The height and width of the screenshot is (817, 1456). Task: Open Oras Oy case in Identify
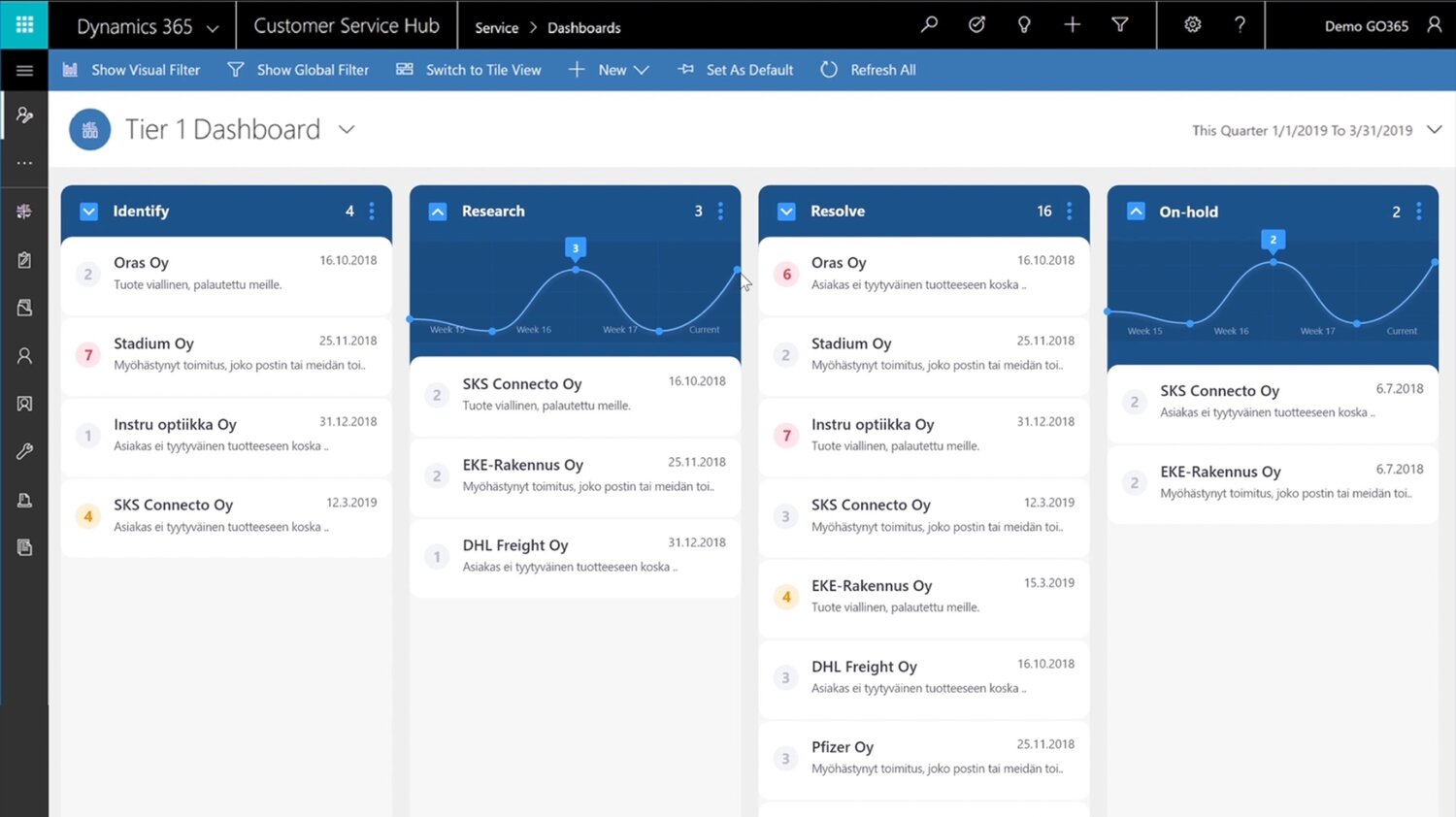pyautogui.click(x=226, y=275)
